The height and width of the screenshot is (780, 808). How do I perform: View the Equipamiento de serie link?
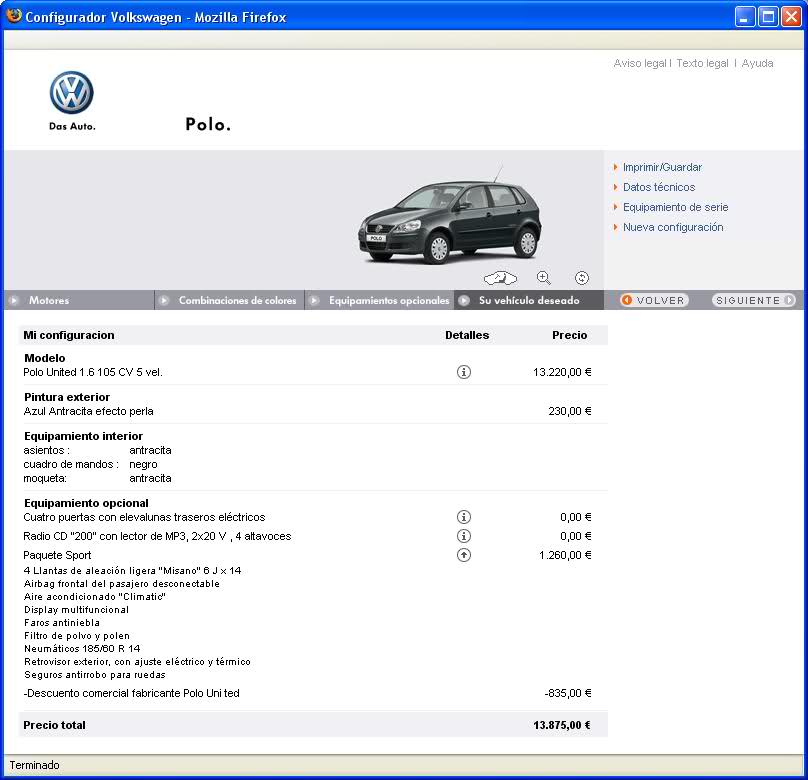(x=675, y=207)
